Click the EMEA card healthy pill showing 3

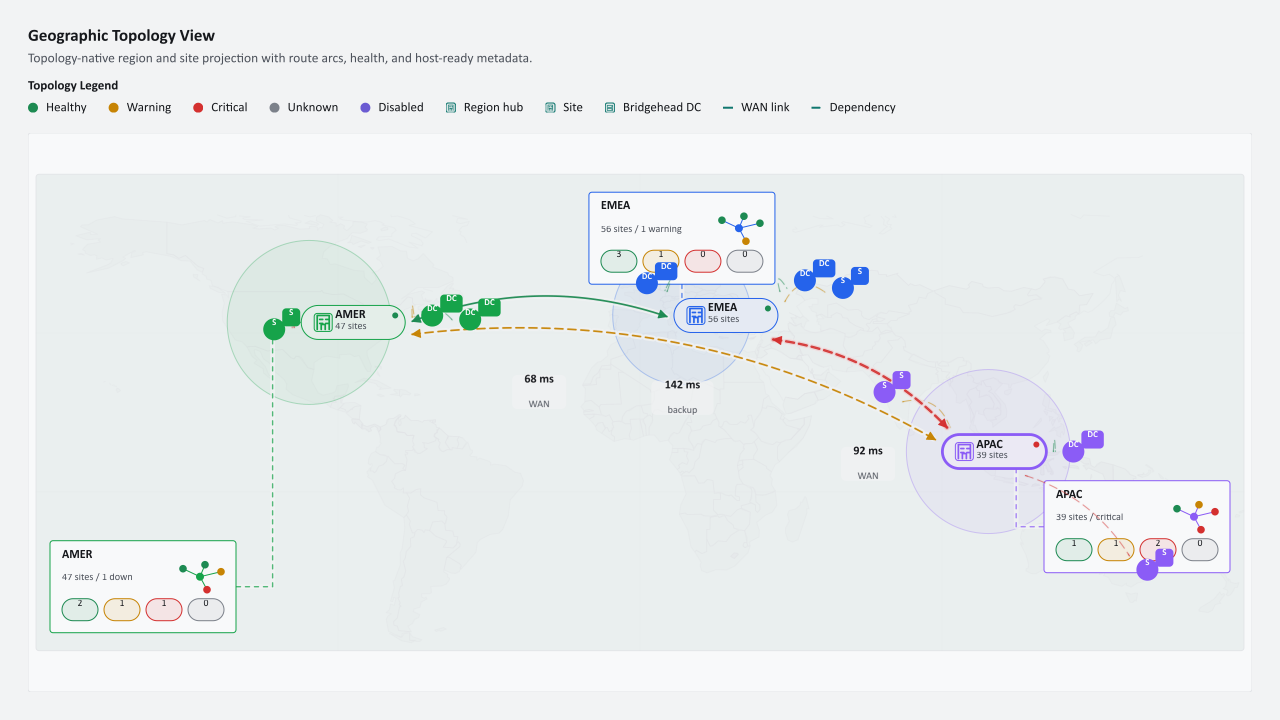point(619,261)
